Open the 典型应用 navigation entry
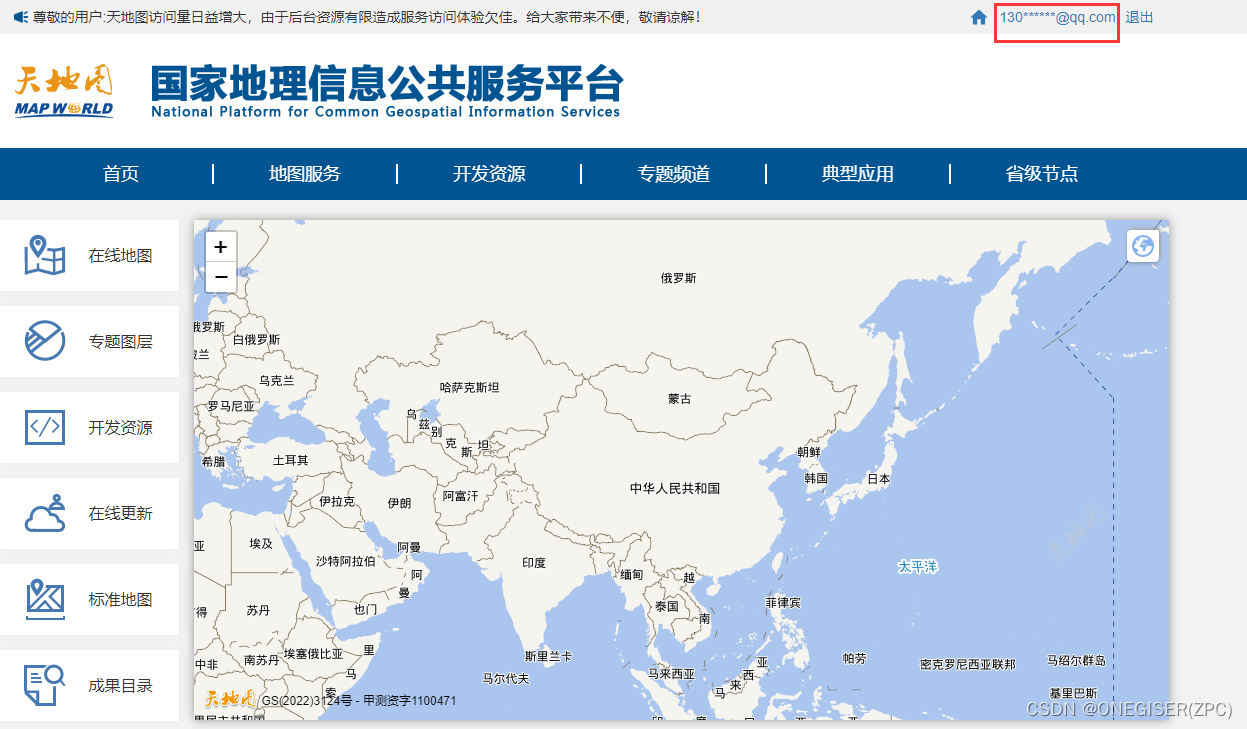This screenshot has height=729, width=1247. coord(857,173)
